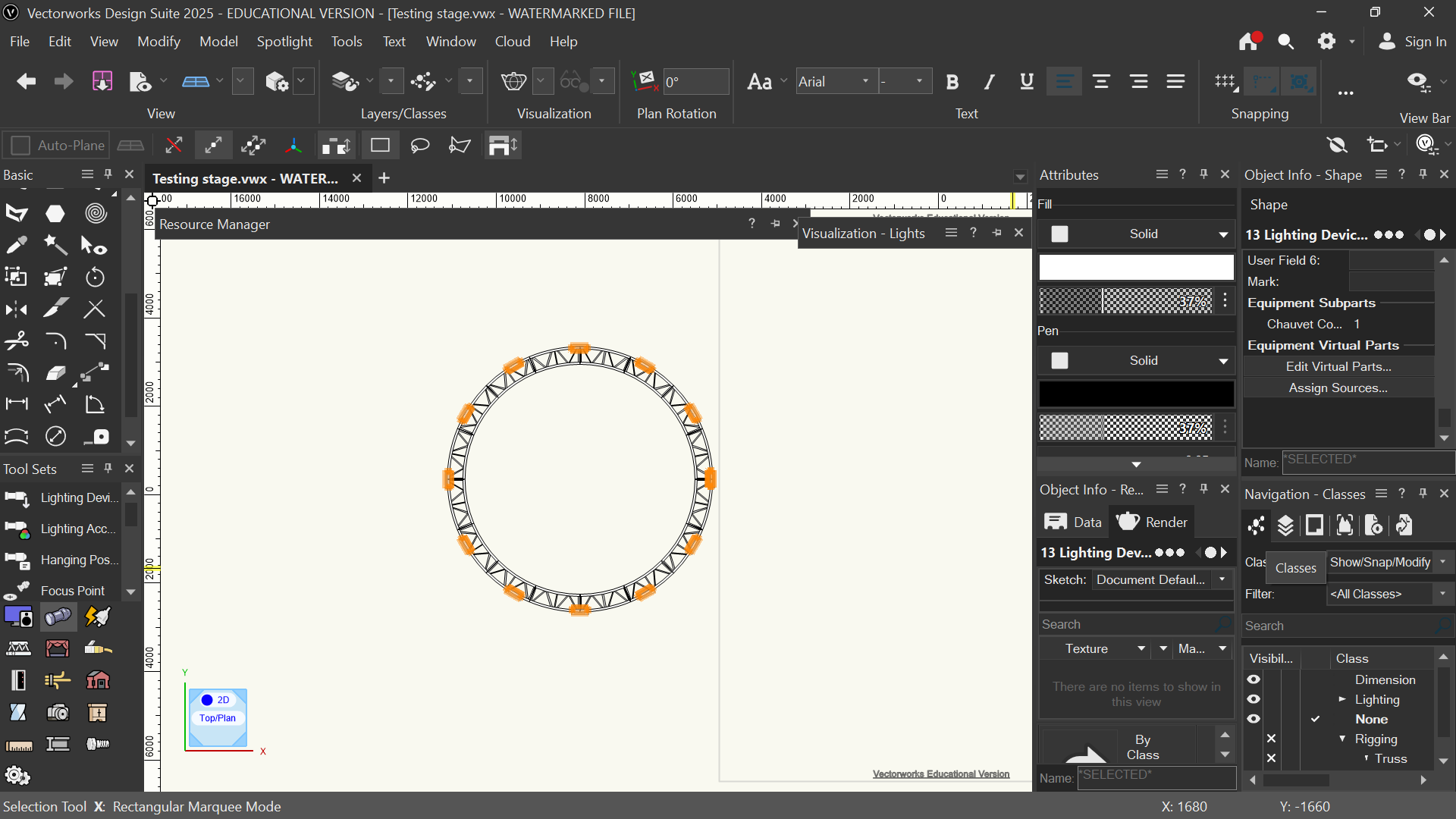
Task: Click the Navigation Classes search field
Action: [1338, 626]
